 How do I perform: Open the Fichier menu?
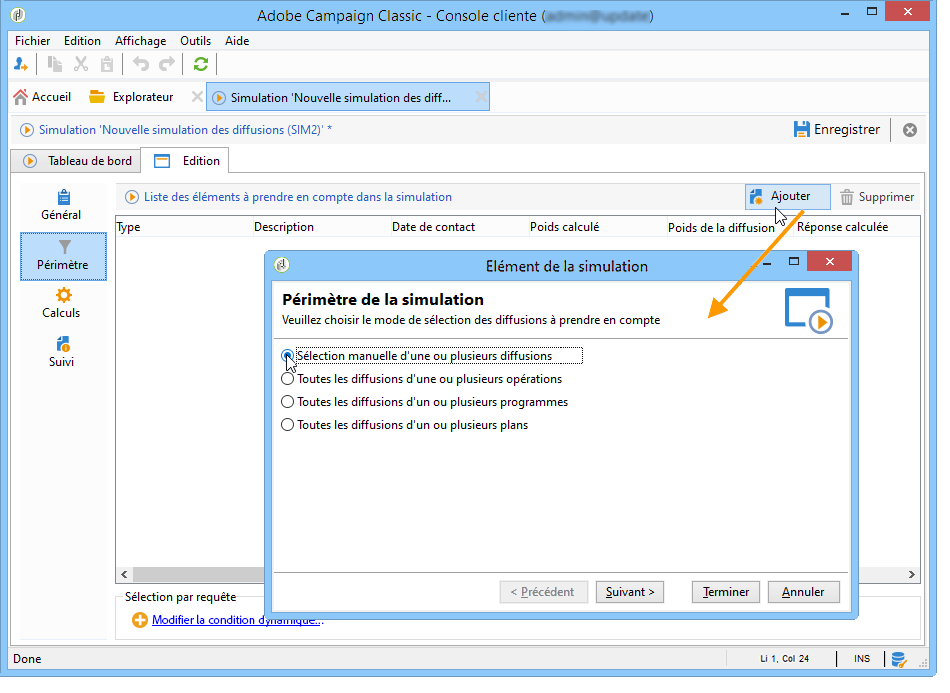coord(33,41)
